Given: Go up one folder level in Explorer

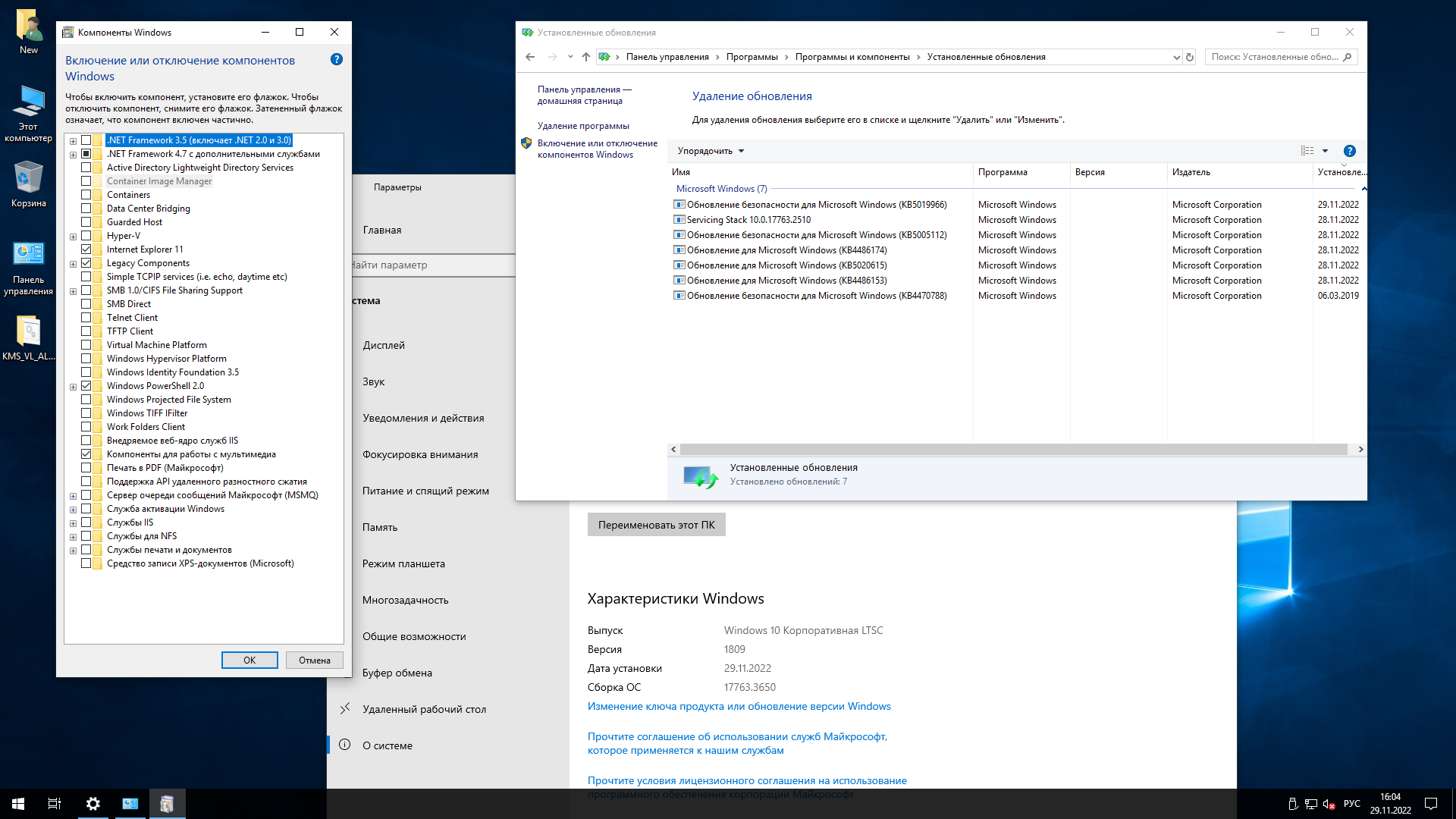Looking at the screenshot, I should click(585, 57).
